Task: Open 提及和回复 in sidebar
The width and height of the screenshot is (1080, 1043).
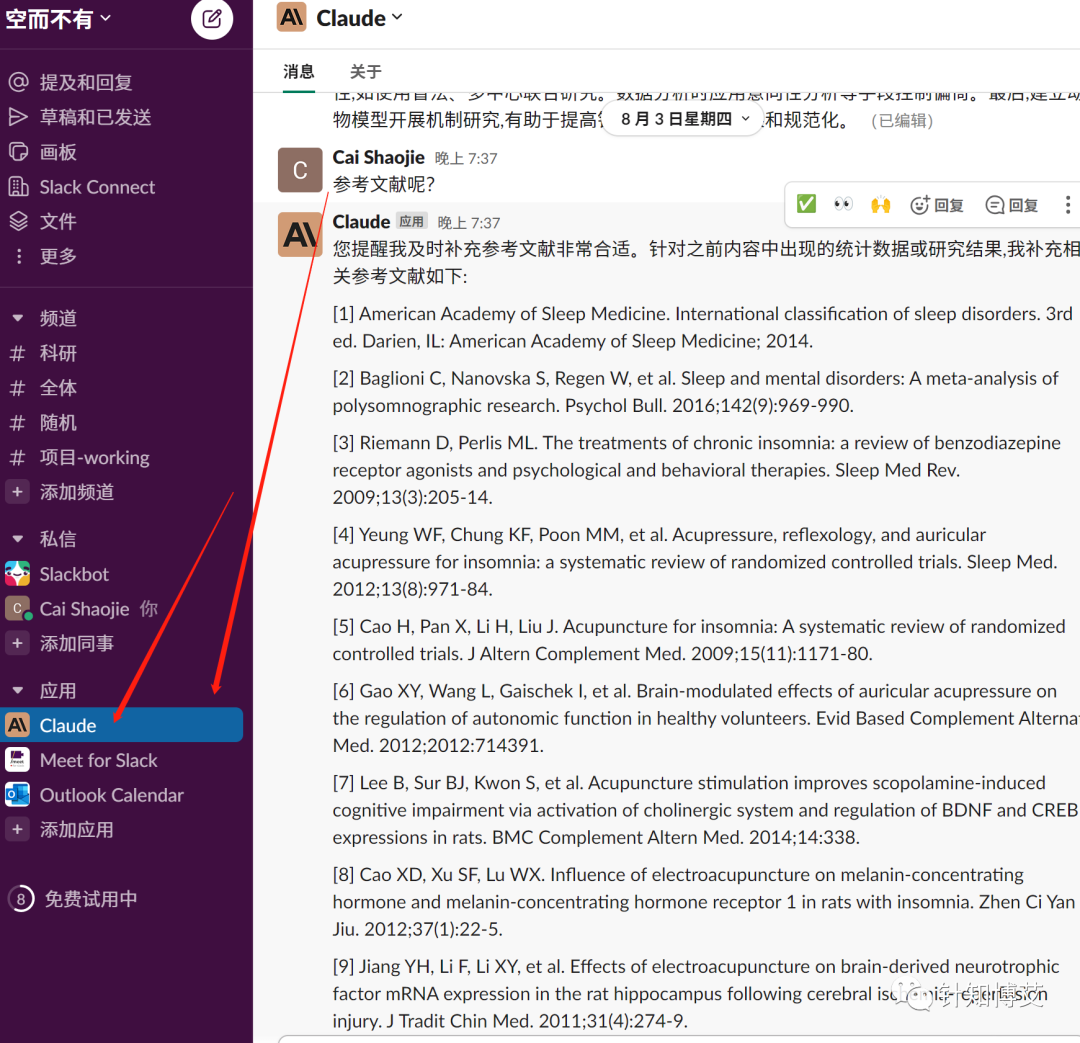Action: coord(85,83)
